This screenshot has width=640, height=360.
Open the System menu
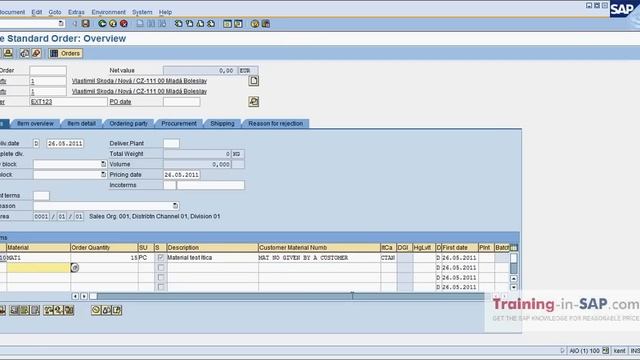tap(142, 12)
